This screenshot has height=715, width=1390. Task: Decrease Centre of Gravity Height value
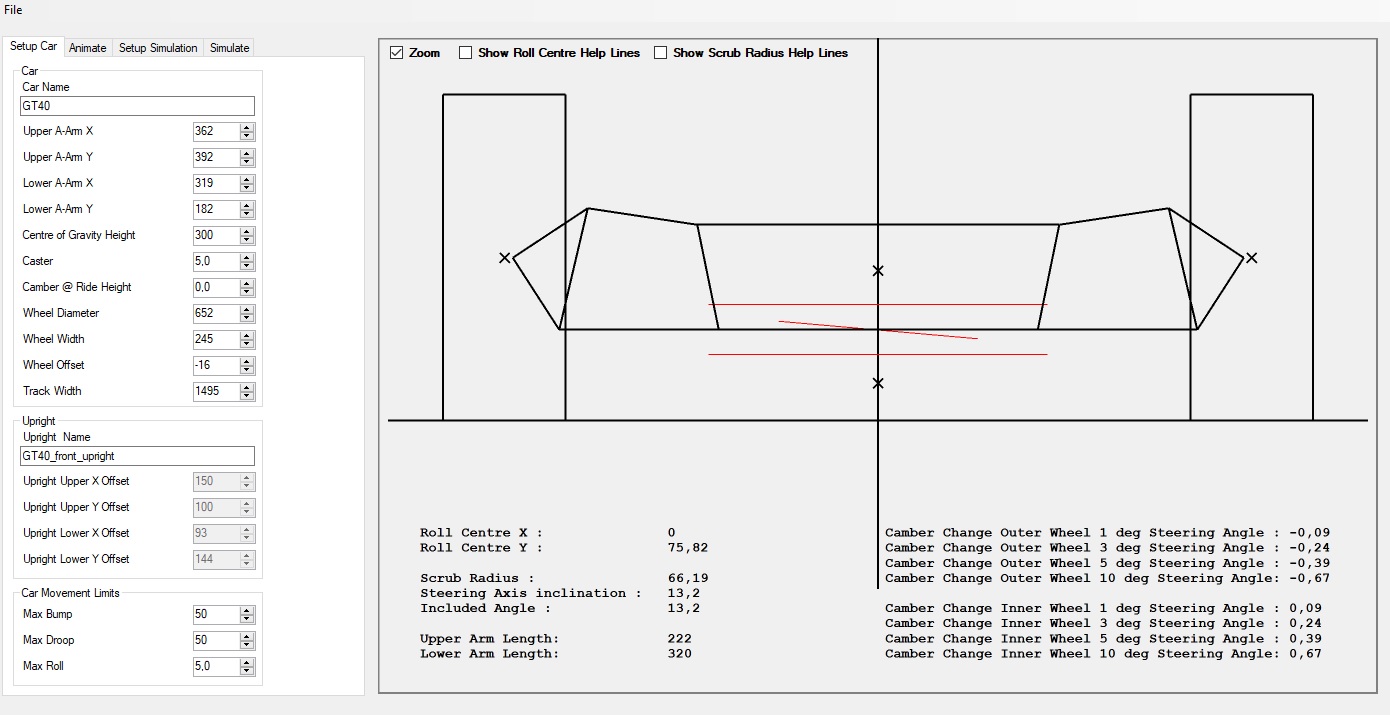pyautogui.click(x=247, y=239)
